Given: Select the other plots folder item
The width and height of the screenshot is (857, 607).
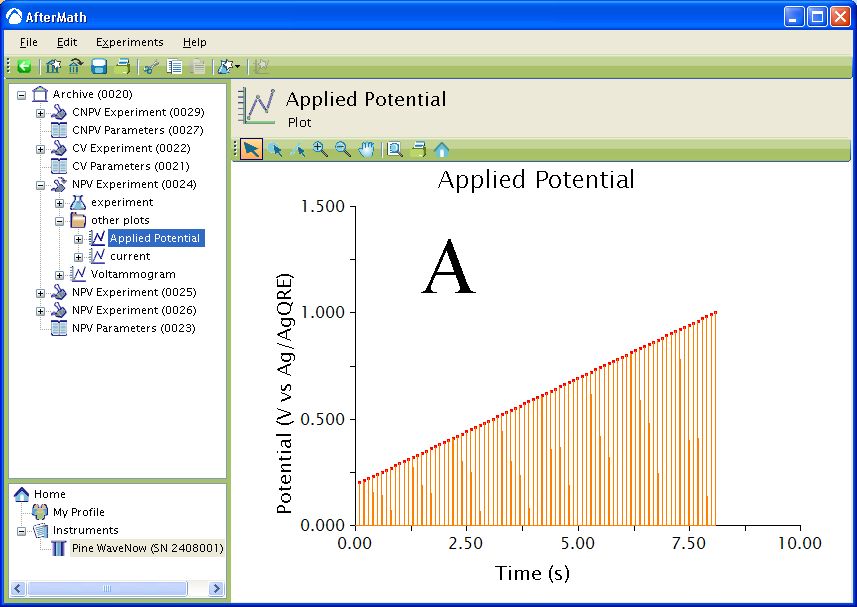Looking at the screenshot, I should pos(120,220).
